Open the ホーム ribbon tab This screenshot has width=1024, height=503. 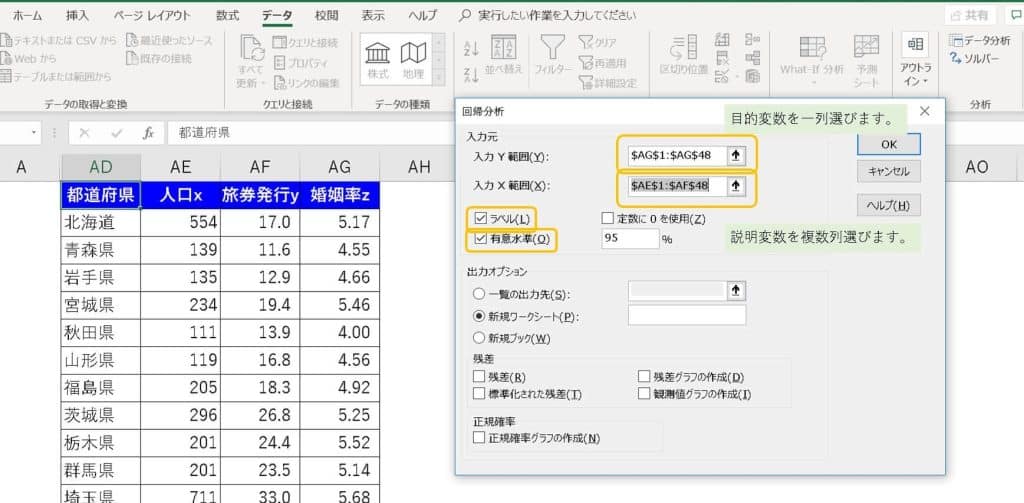click(x=27, y=15)
